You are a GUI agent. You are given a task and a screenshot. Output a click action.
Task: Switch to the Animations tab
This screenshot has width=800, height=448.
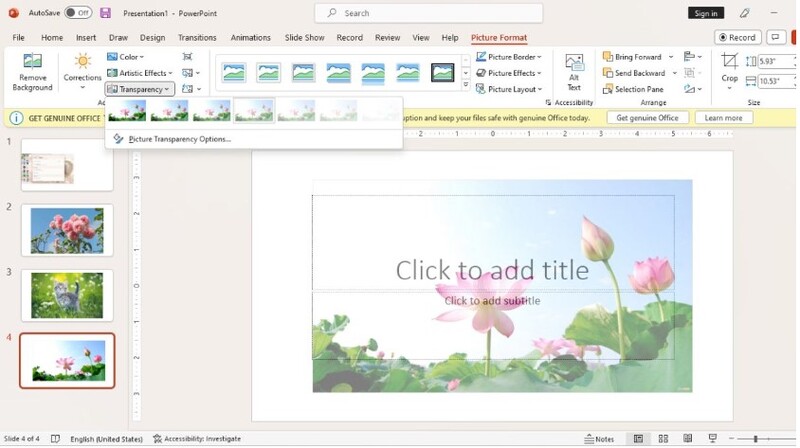(250, 38)
